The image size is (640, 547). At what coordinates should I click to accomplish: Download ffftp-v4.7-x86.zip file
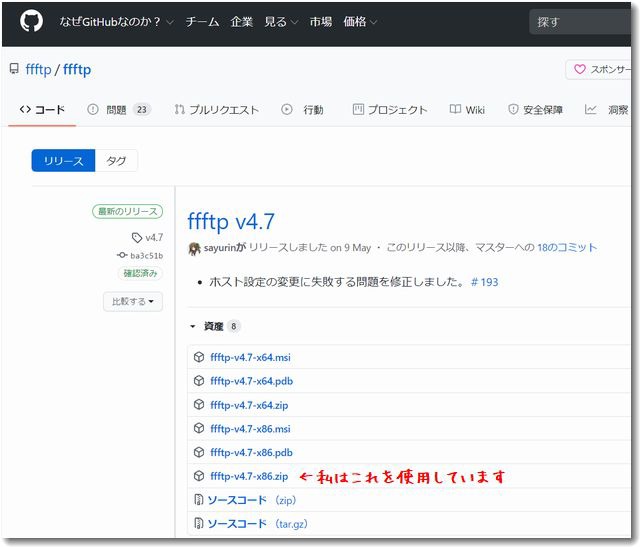tap(249, 476)
